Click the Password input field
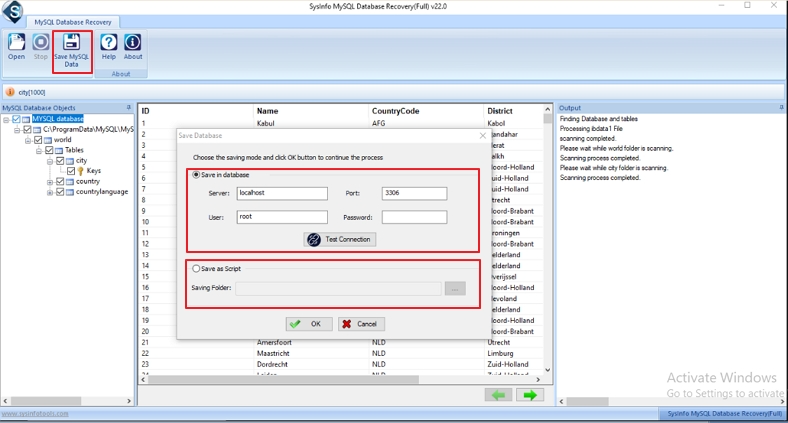 [x=414, y=217]
